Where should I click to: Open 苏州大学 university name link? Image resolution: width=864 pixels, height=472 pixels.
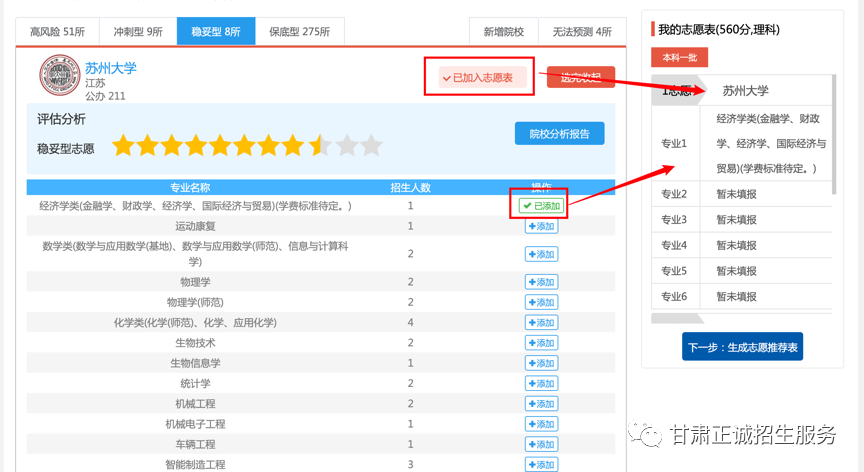pyautogui.click(x=111, y=68)
